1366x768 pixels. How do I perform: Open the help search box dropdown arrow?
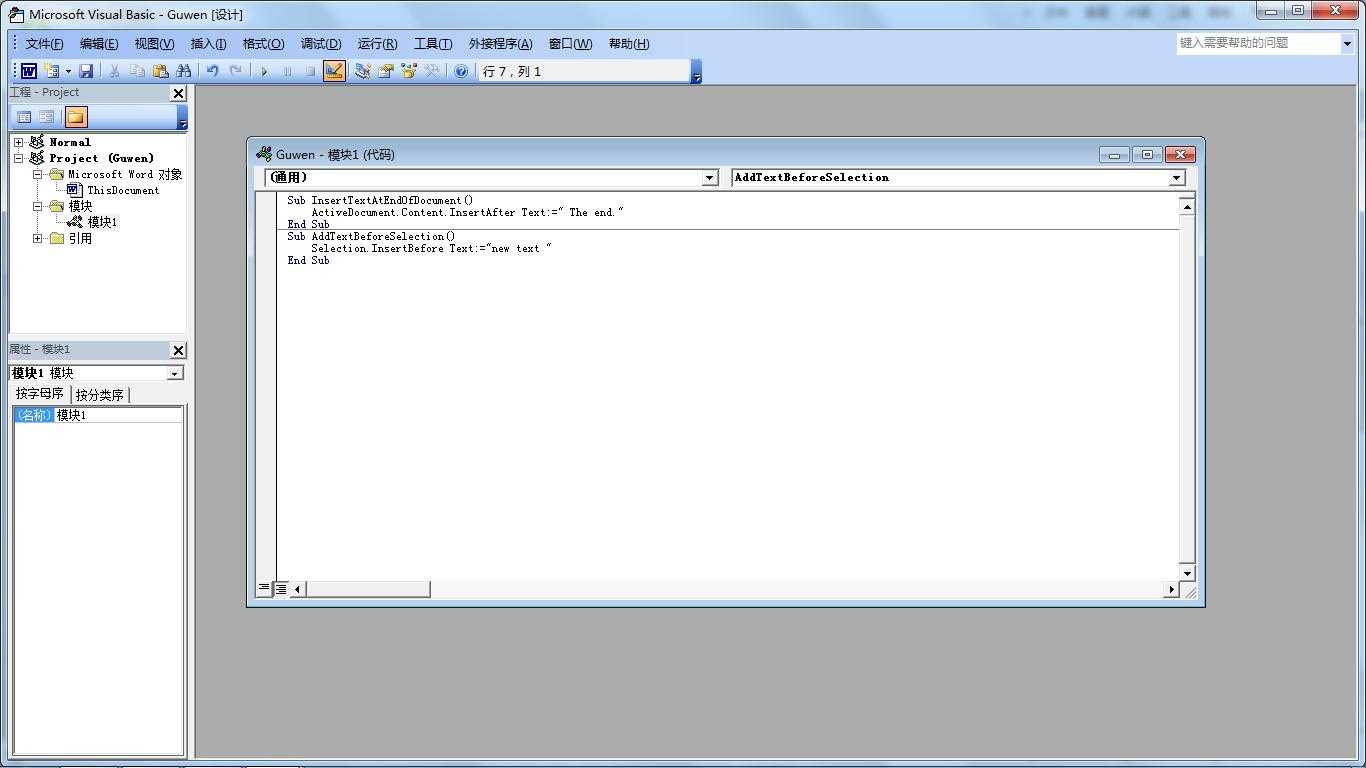pyautogui.click(x=1347, y=43)
